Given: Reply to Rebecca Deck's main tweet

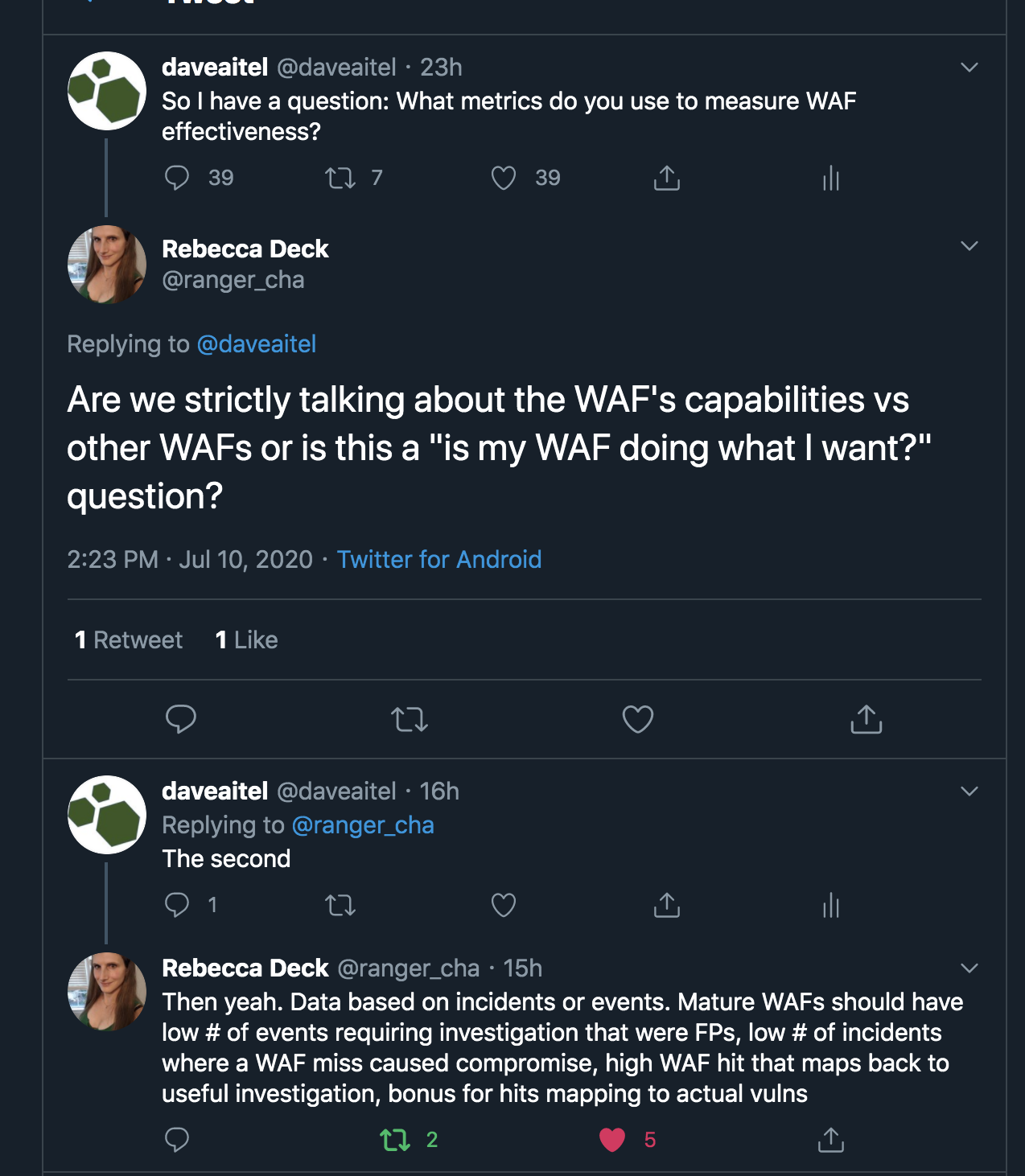Looking at the screenshot, I should pyautogui.click(x=181, y=719).
